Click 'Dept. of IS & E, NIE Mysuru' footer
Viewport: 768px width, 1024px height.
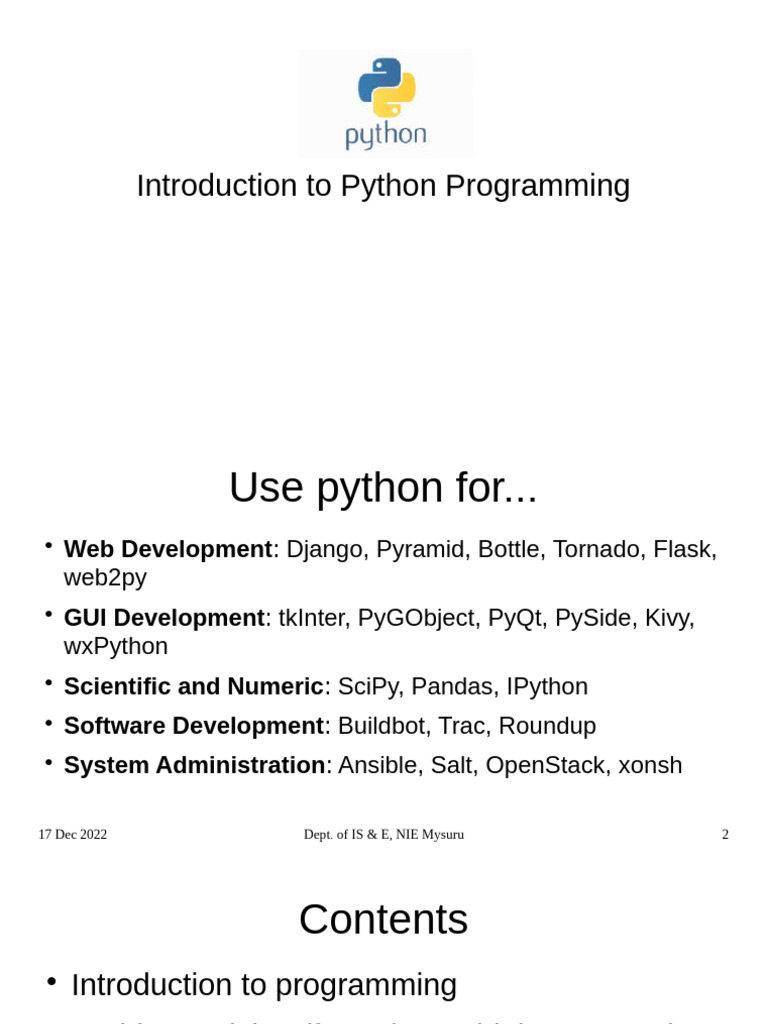pyautogui.click(x=384, y=835)
